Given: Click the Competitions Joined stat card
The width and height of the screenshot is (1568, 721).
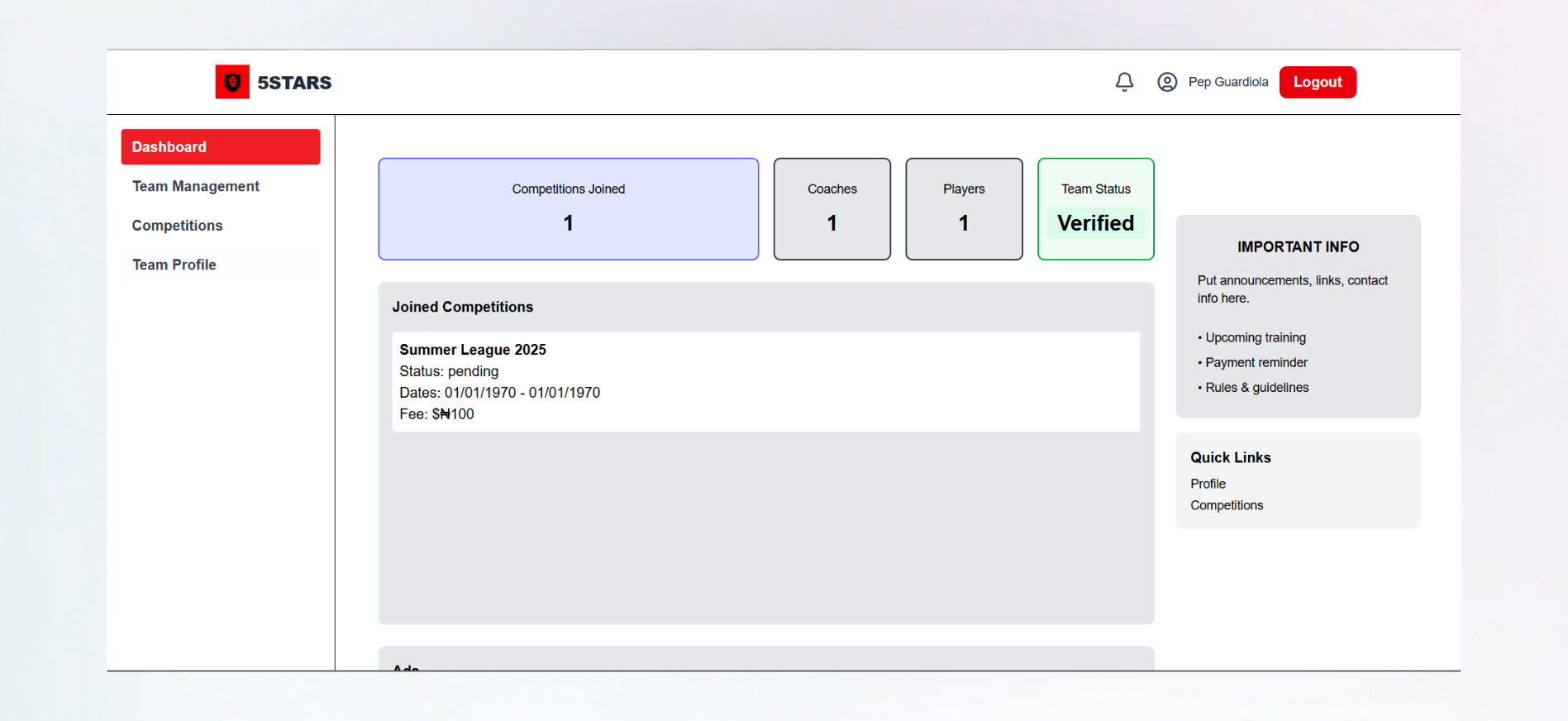Looking at the screenshot, I should 569,209.
